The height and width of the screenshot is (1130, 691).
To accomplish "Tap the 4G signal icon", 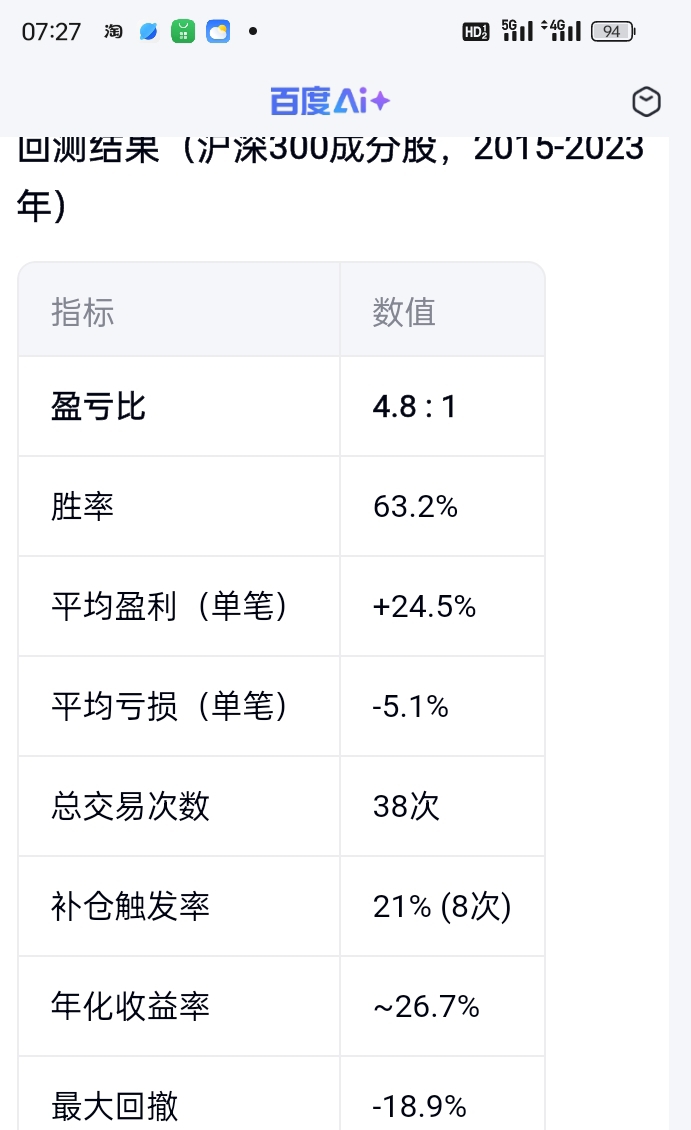I will click(561, 30).
